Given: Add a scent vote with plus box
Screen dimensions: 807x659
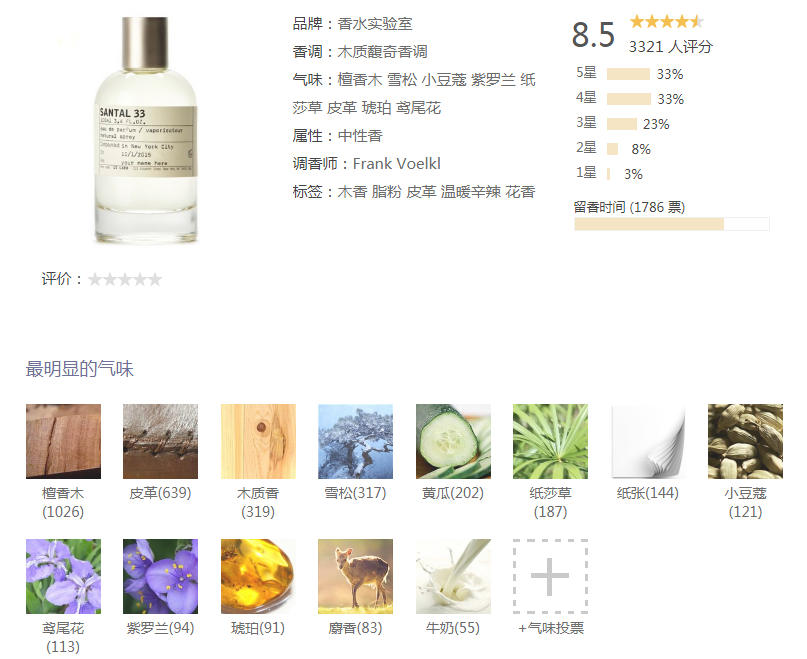Looking at the screenshot, I should (550, 576).
